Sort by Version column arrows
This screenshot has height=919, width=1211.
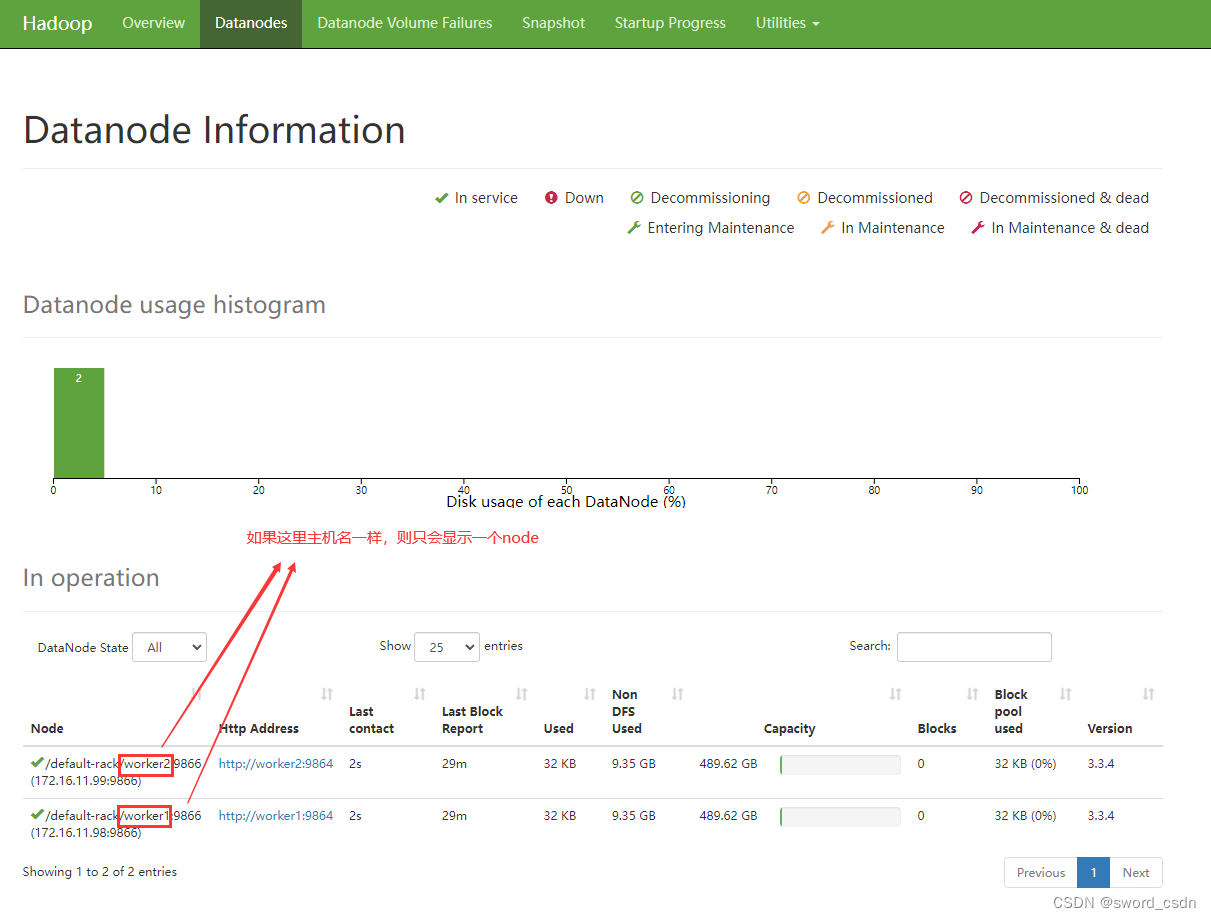click(1149, 694)
